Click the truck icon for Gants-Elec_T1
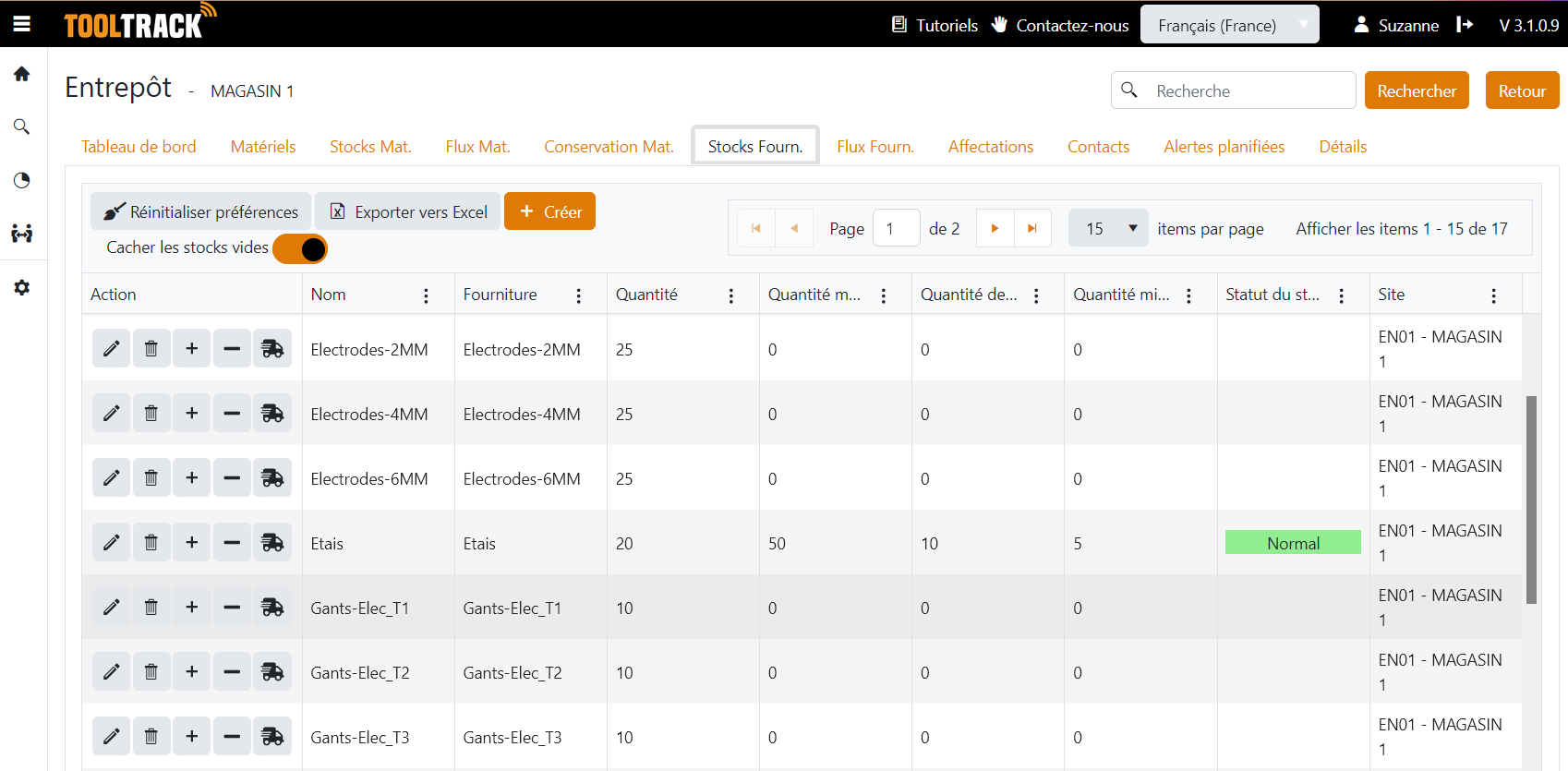The image size is (1568, 771). point(272,608)
